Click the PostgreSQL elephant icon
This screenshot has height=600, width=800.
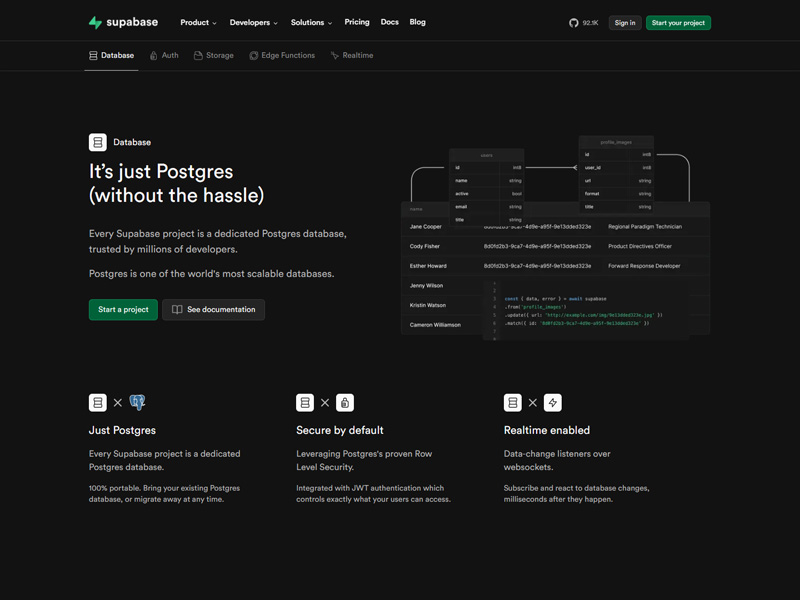pos(137,402)
